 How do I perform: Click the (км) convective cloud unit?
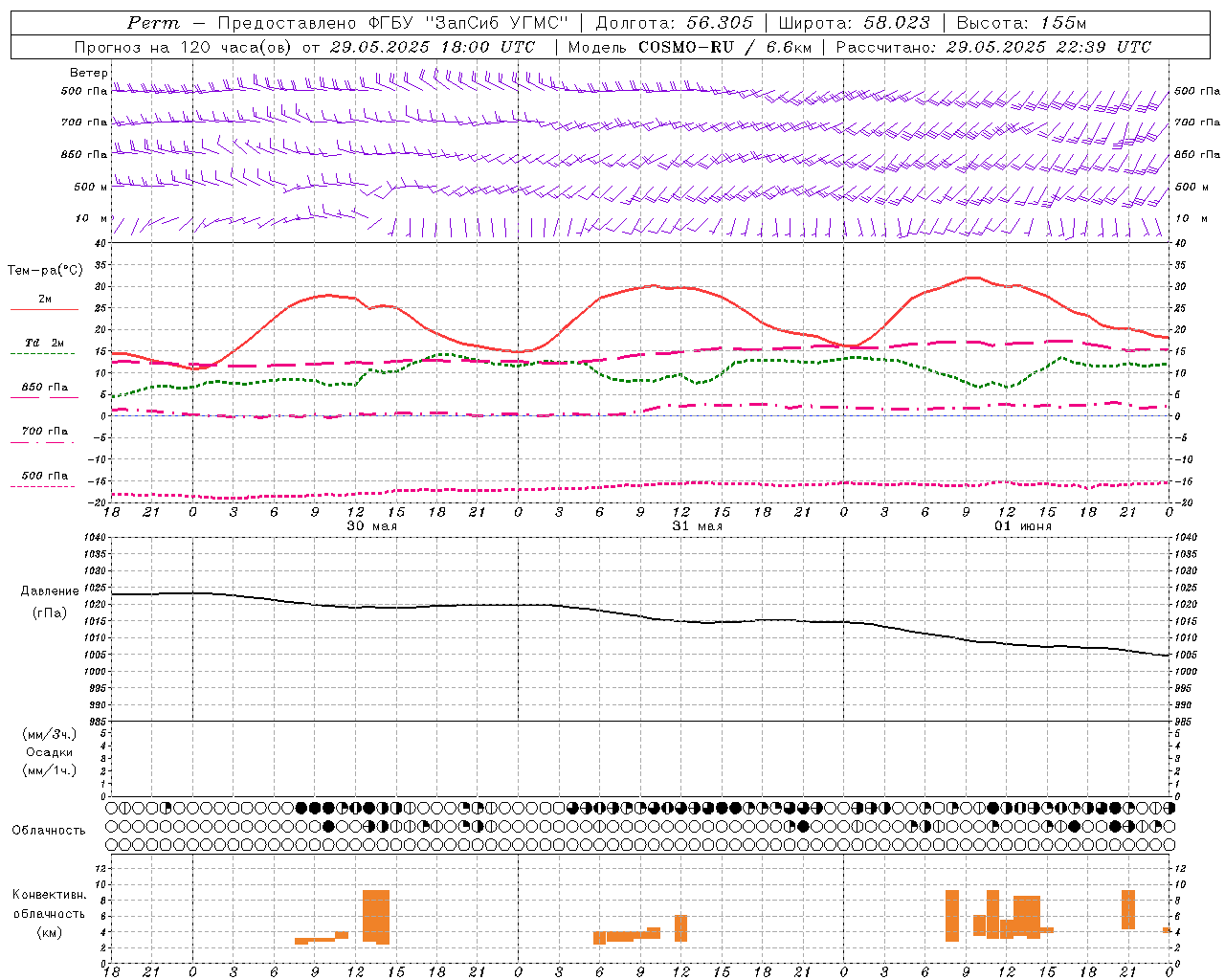pos(50,932)
